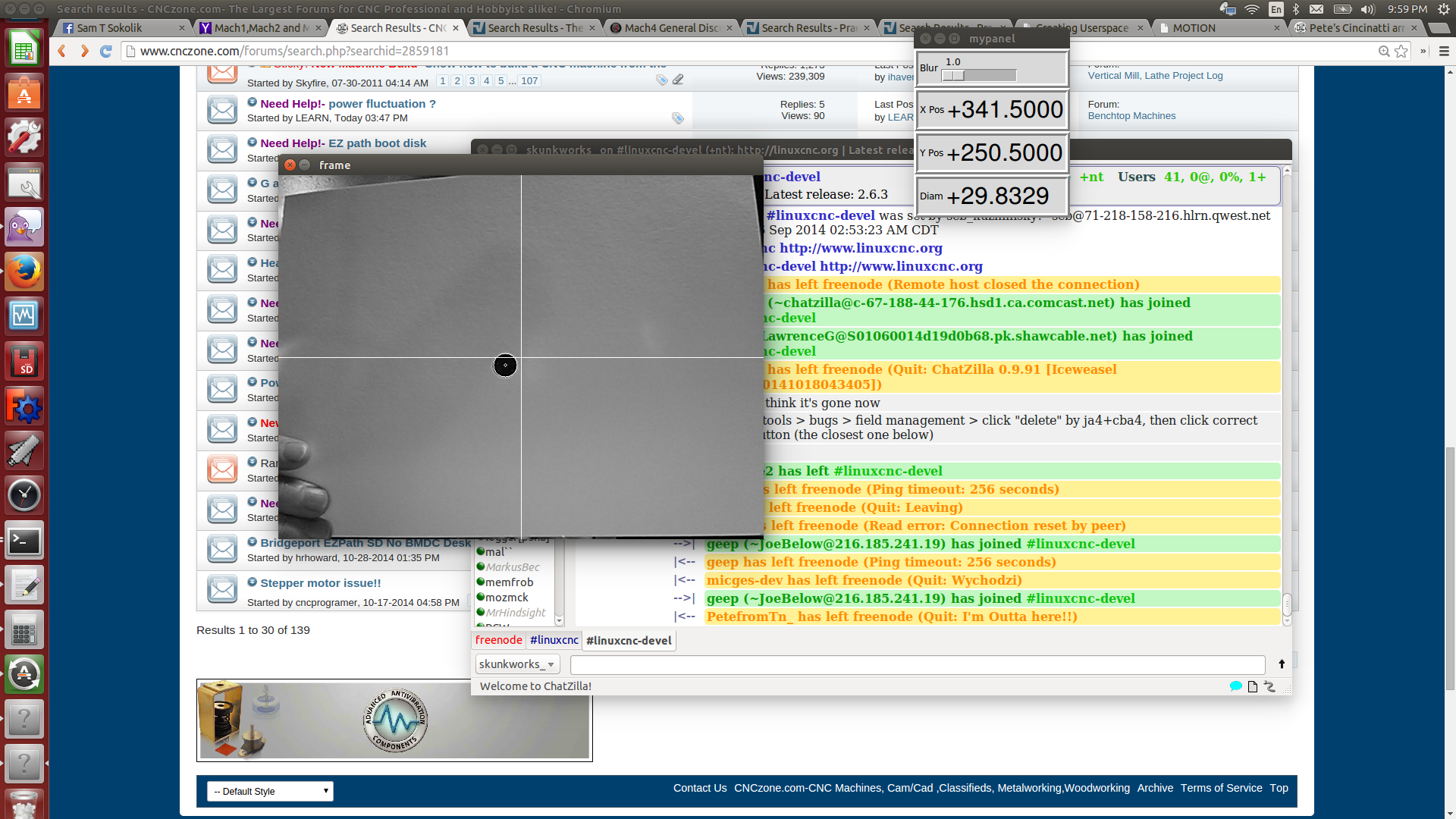
Task: Click Terms of Service footer link
Action: pyautogui.click(x=1221, y=788)
